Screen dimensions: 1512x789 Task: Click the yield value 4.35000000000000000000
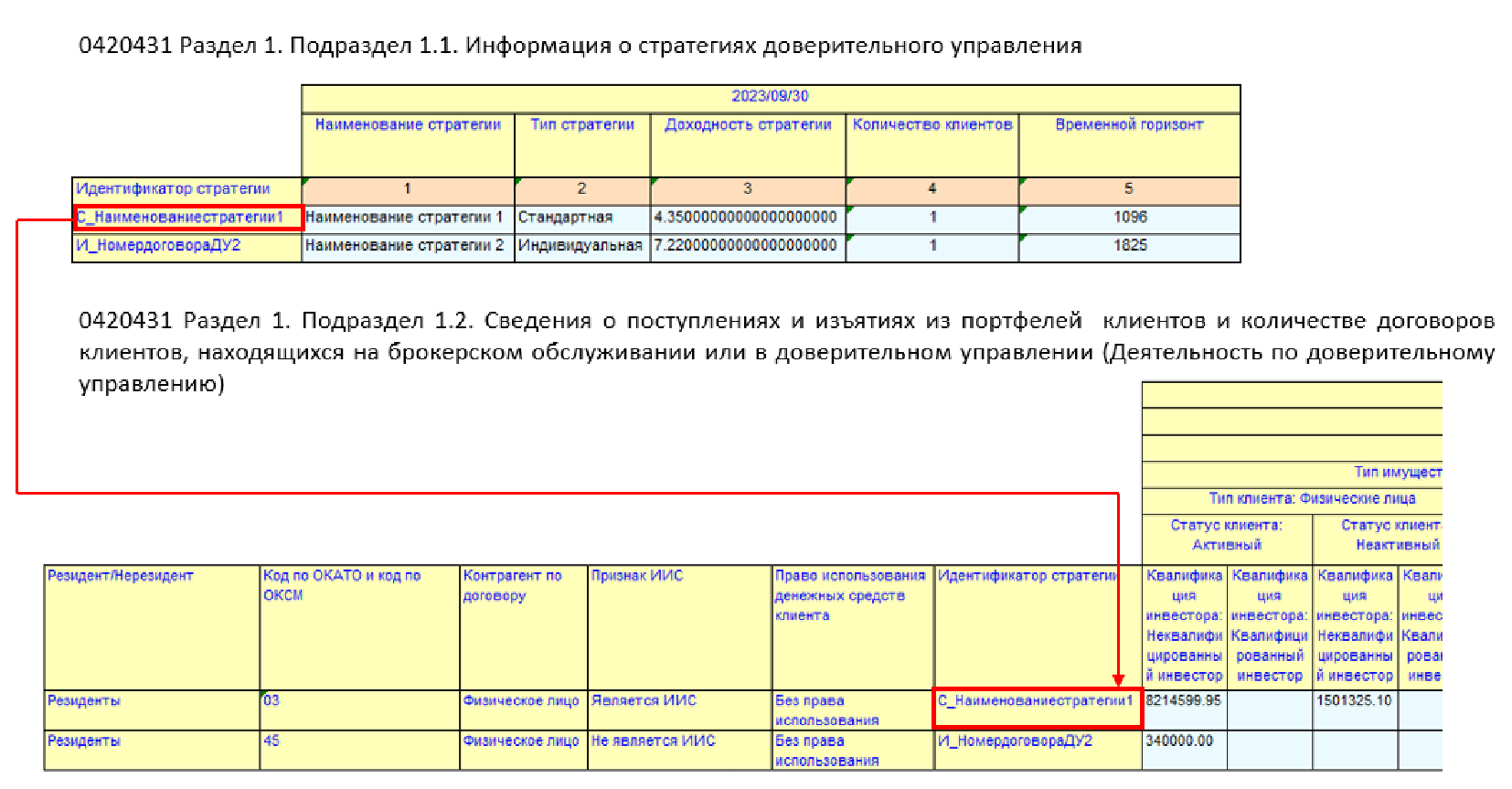click(746, 218)
